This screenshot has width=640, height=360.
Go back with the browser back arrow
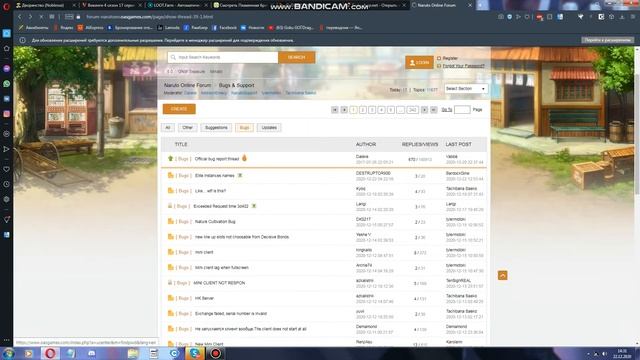[20, 17]
